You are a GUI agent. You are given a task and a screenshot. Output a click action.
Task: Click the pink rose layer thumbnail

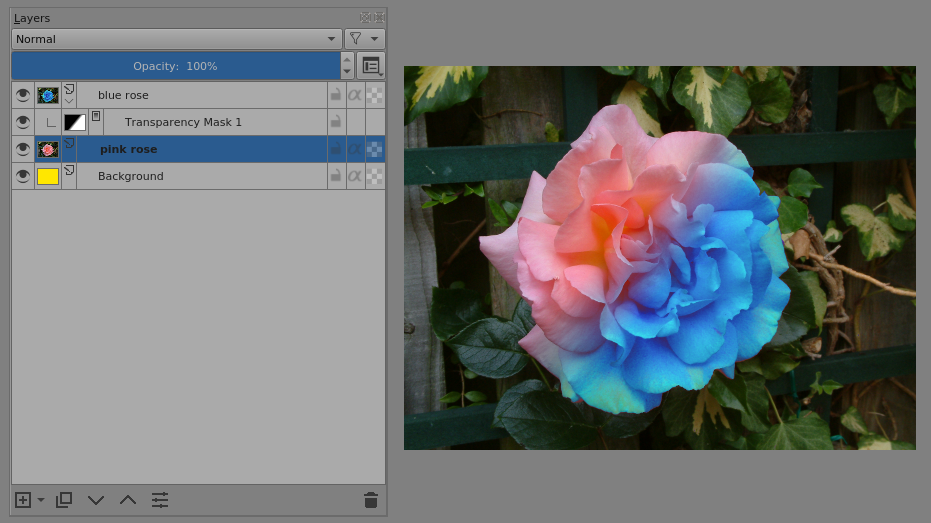pos(48,149)
